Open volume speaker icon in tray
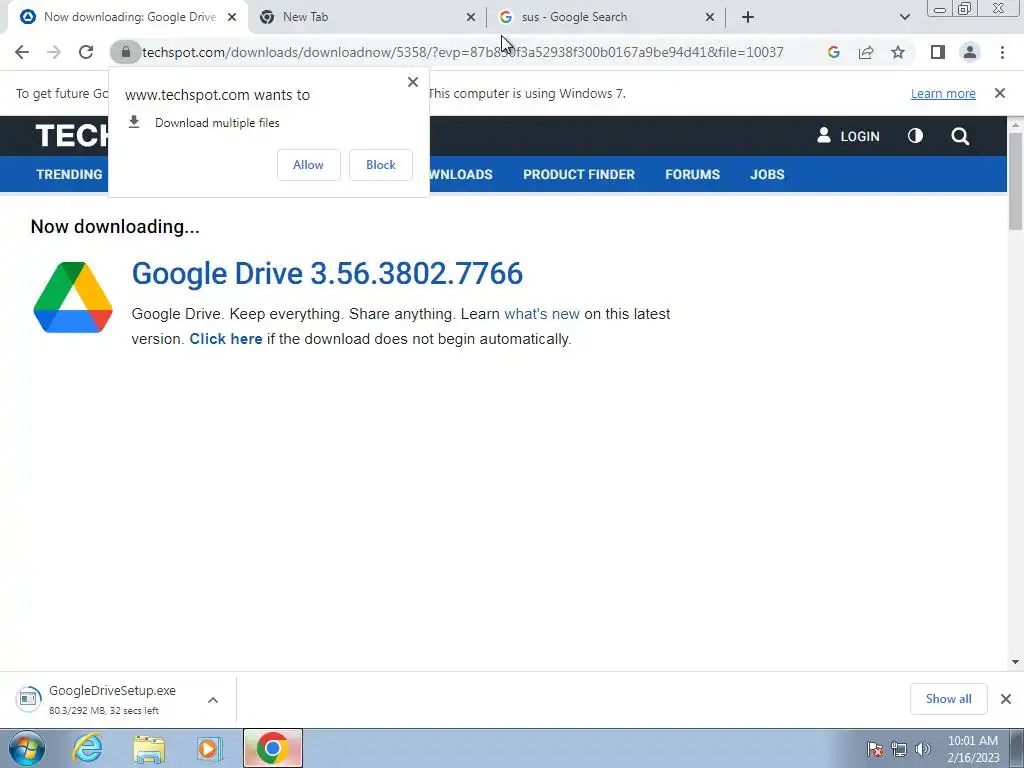 (x=922, y=749)
